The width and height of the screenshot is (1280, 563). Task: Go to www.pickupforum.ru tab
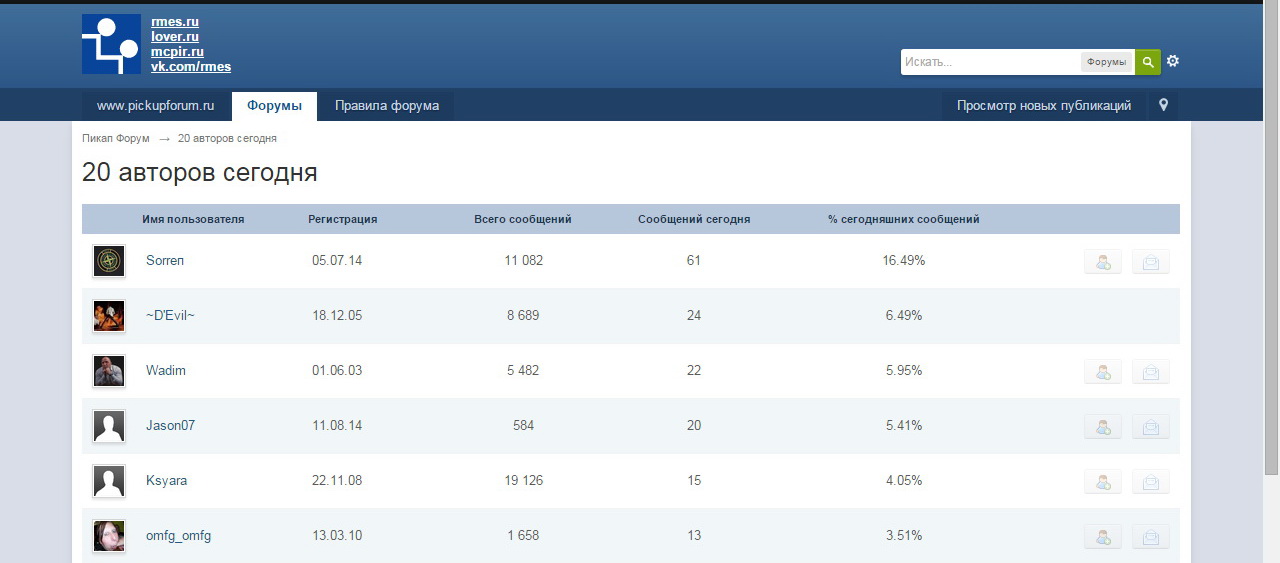click(x=156, y=106)
